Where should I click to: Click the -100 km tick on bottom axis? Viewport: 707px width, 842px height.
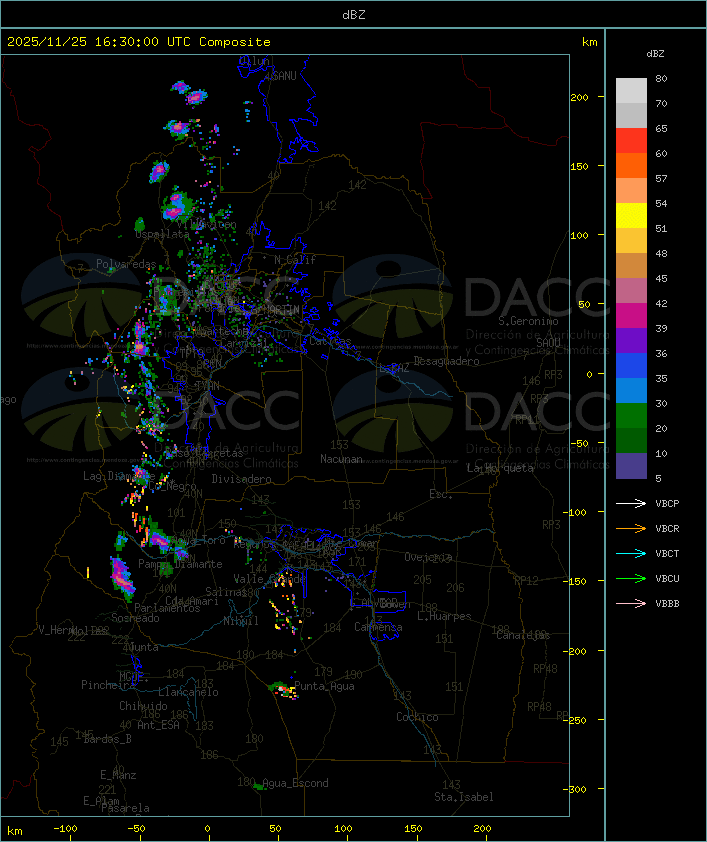point(65,829)
